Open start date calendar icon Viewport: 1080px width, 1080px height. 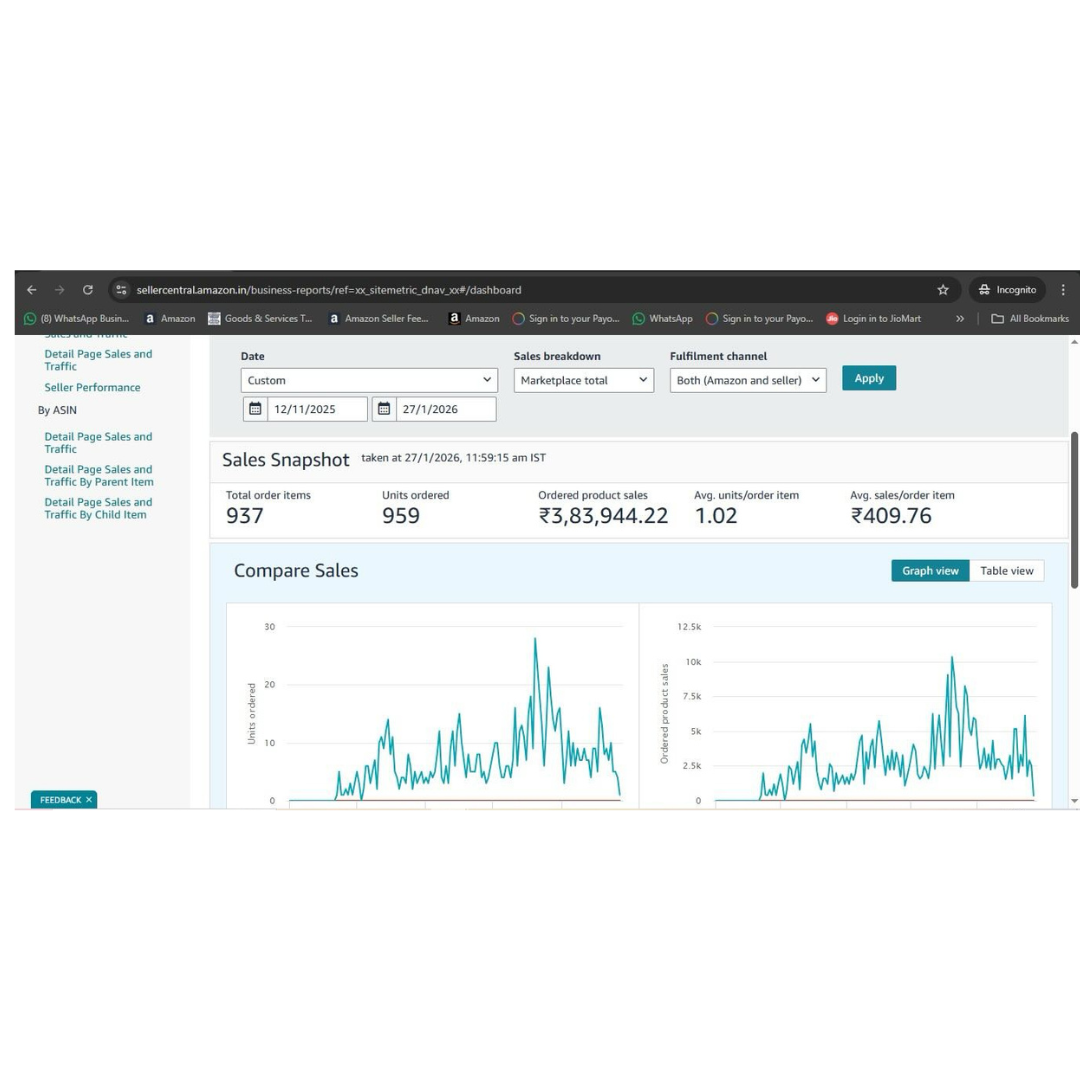(255, 409)
